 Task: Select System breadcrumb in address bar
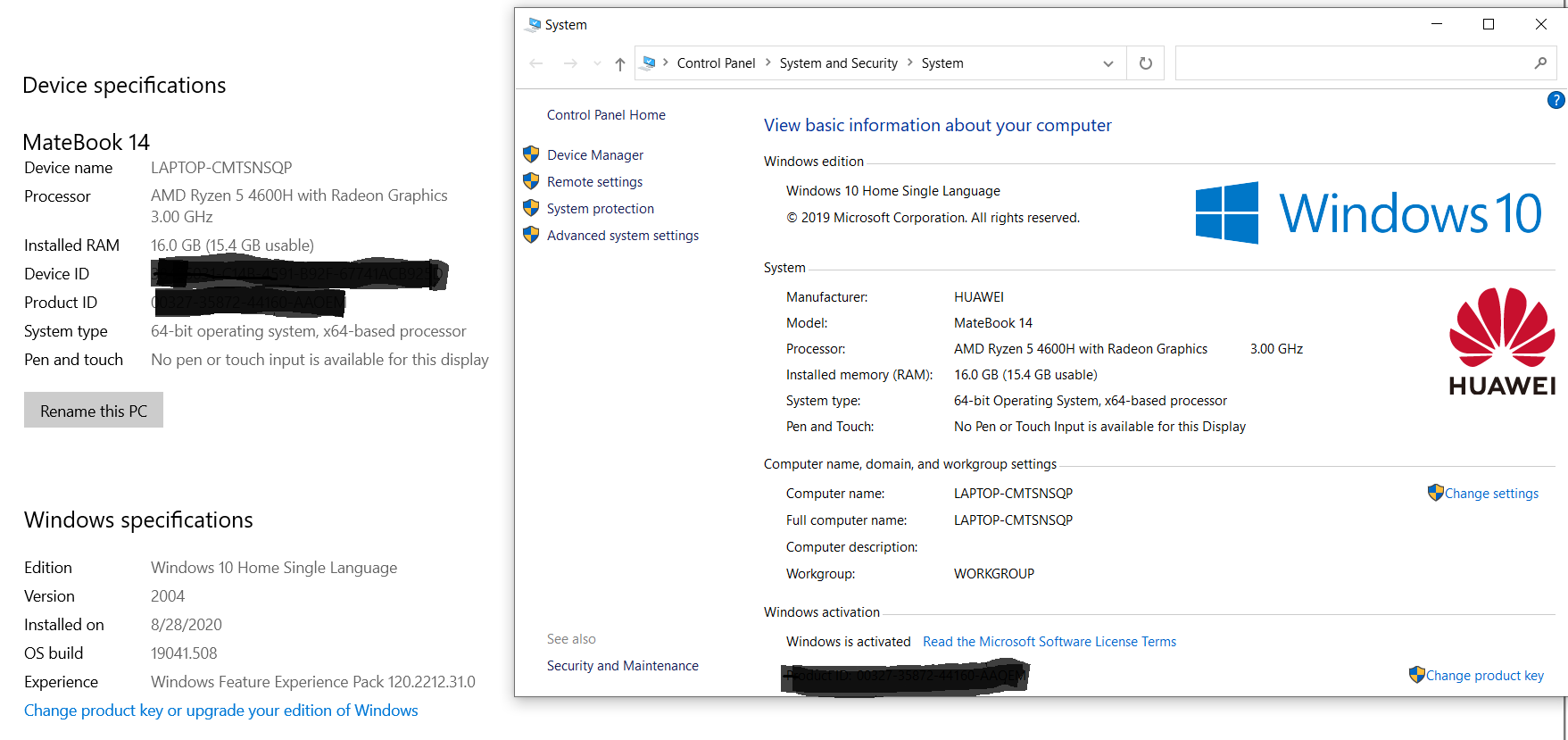coord(942,63)
